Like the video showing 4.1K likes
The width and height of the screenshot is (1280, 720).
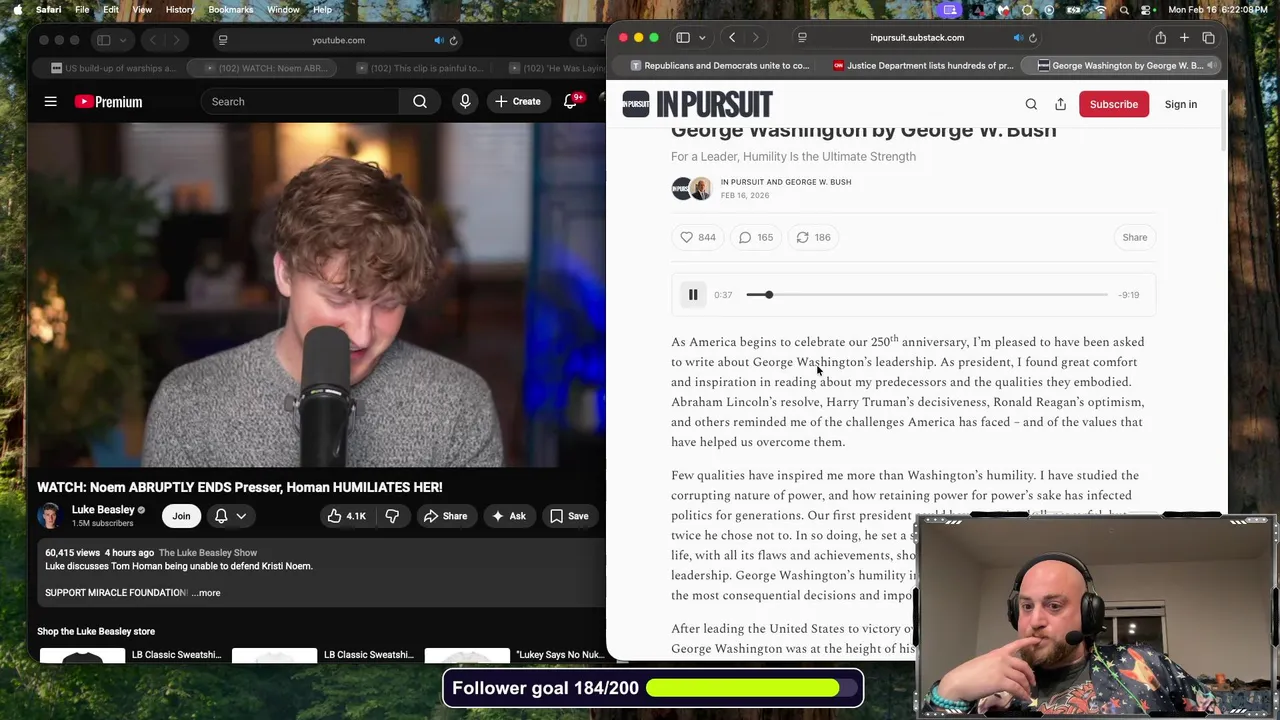[346, 516]
